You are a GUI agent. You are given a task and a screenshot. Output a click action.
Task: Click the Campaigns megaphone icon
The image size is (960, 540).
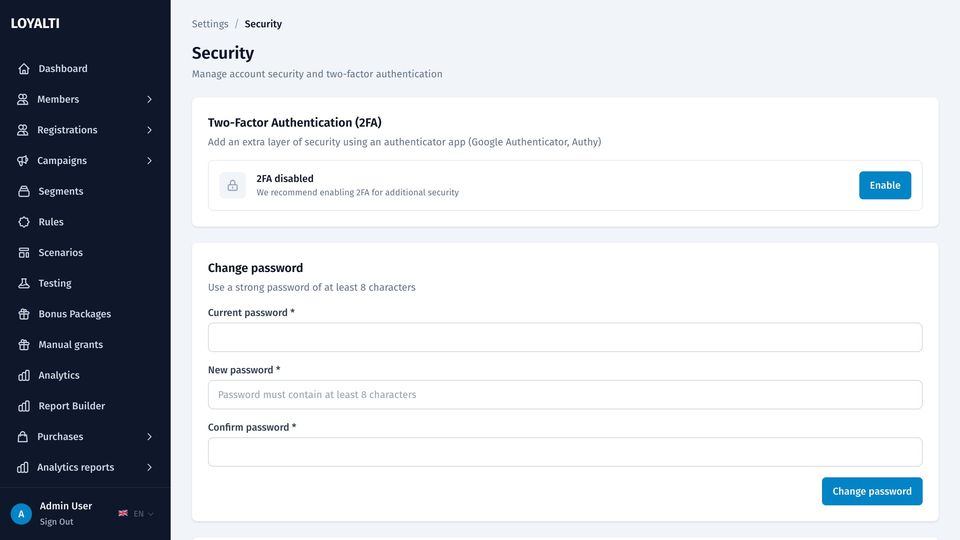point(23,160)
